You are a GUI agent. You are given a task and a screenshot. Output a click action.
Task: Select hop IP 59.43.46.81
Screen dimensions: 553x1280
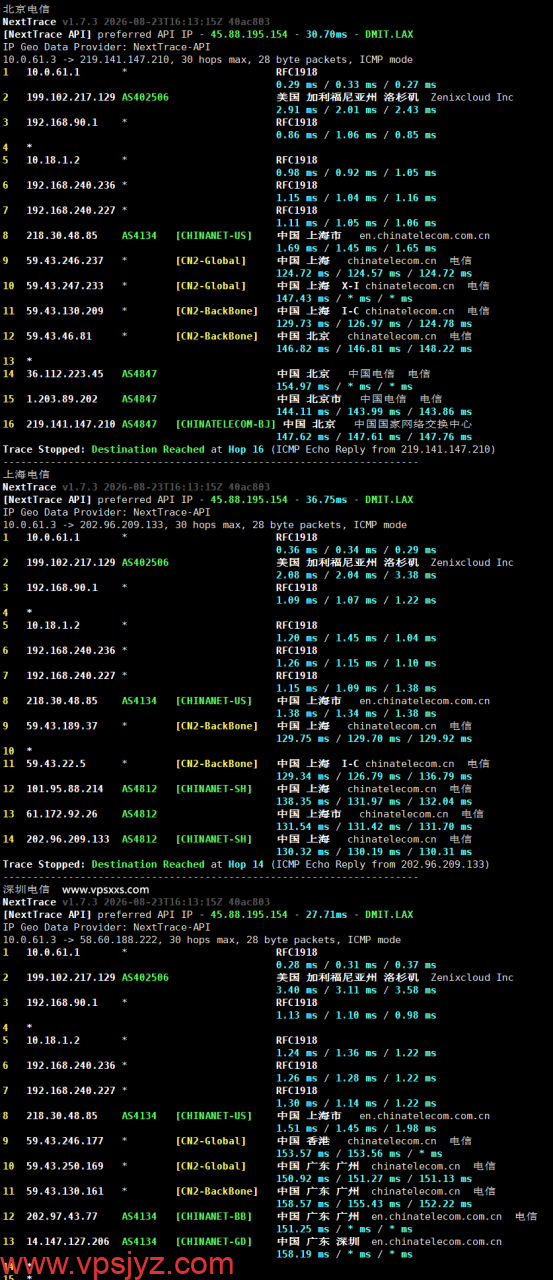tap(59, 336)
